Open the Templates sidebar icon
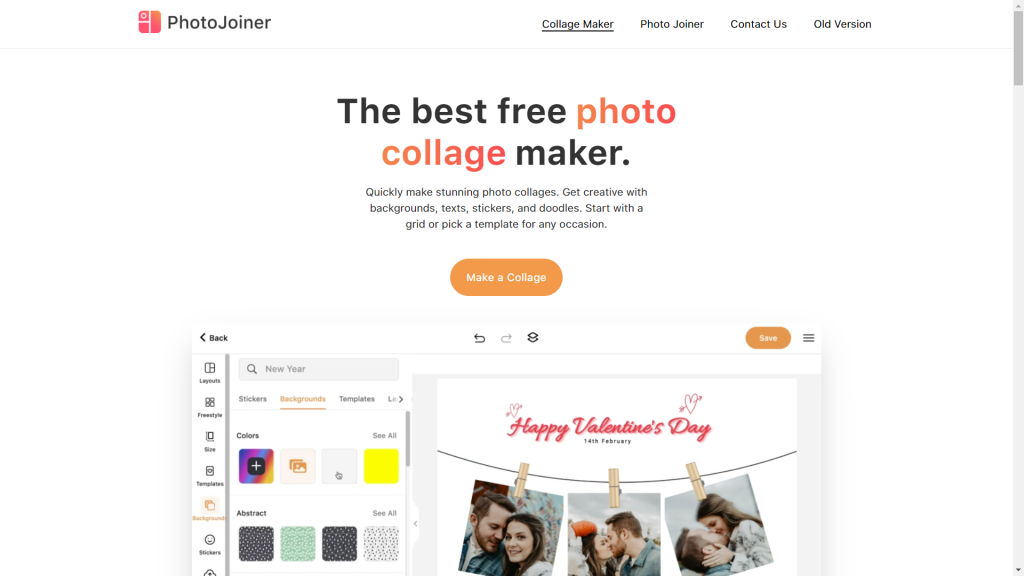The width and height of the screenshot is (1024, 576). coord(210,471)
